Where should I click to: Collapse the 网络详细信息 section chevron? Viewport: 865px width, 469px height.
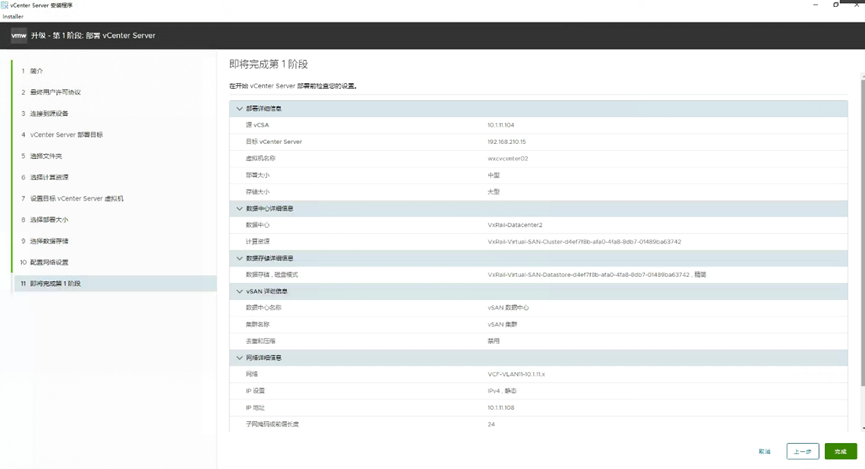pyautogui.click(x=239, y=358)
